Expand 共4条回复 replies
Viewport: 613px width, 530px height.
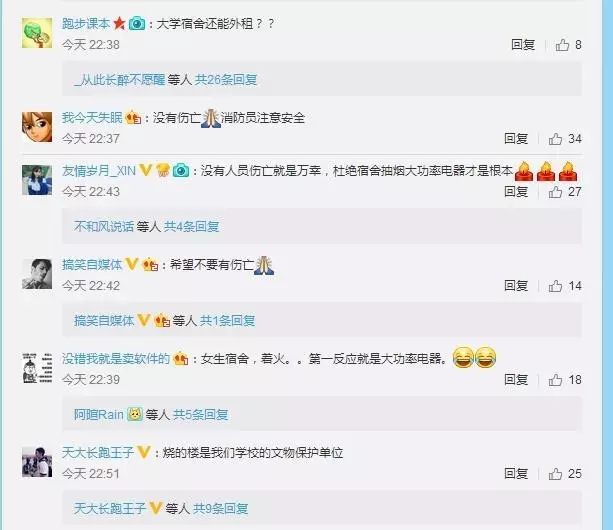192,227
